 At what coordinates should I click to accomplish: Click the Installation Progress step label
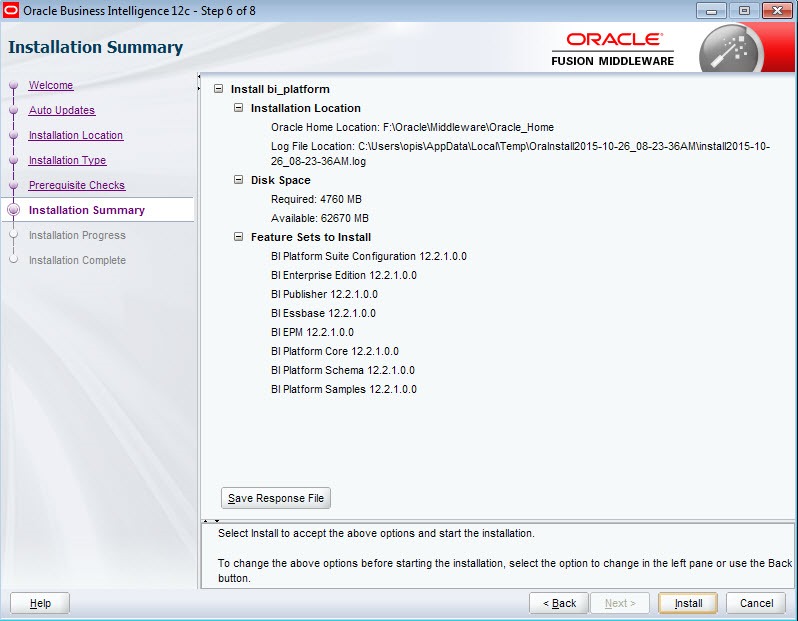point(77,235)
